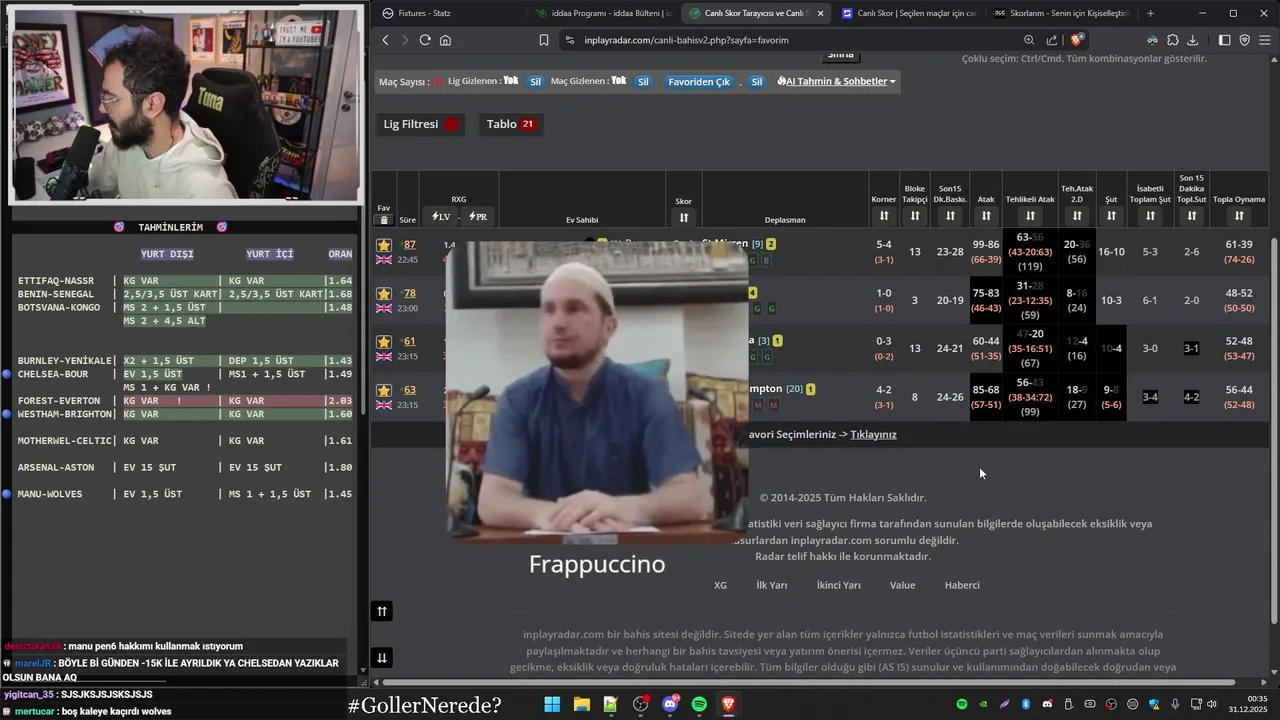Viewport: 1280px width, 720px height.
Task: Bookmark this page with the bookmark icon
Action: pyautogui.click(x=544, y=40)
